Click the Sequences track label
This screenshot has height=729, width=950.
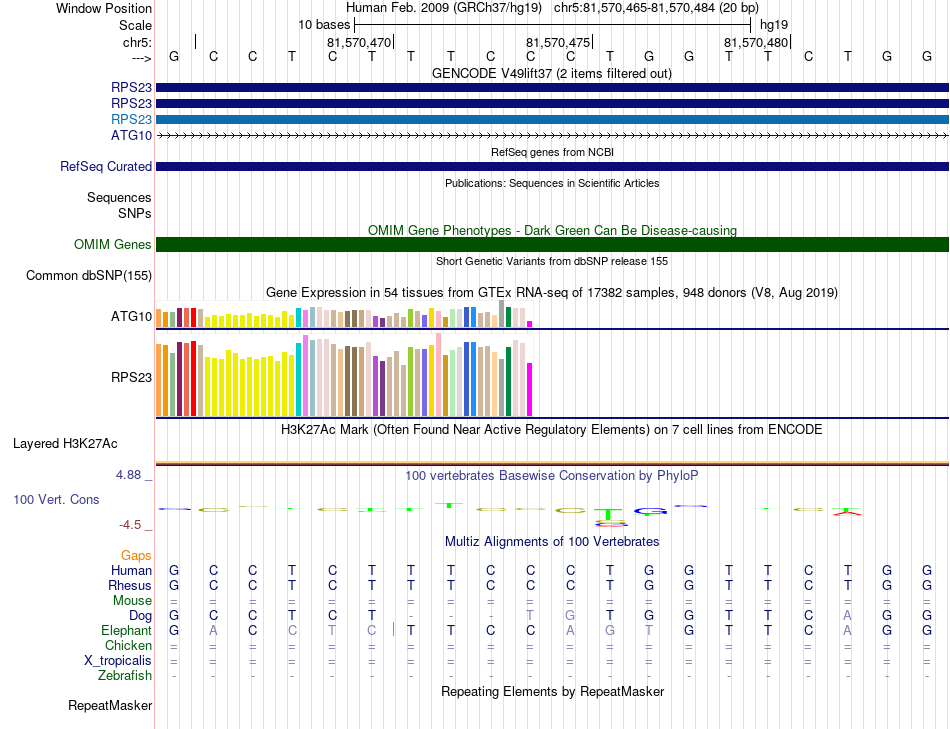click(119, 198)
